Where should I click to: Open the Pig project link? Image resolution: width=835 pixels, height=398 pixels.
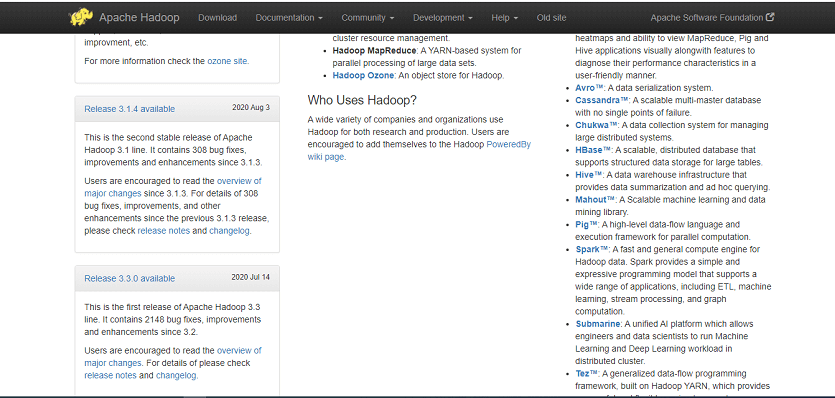pyautogui.click(x=587, y=224)
